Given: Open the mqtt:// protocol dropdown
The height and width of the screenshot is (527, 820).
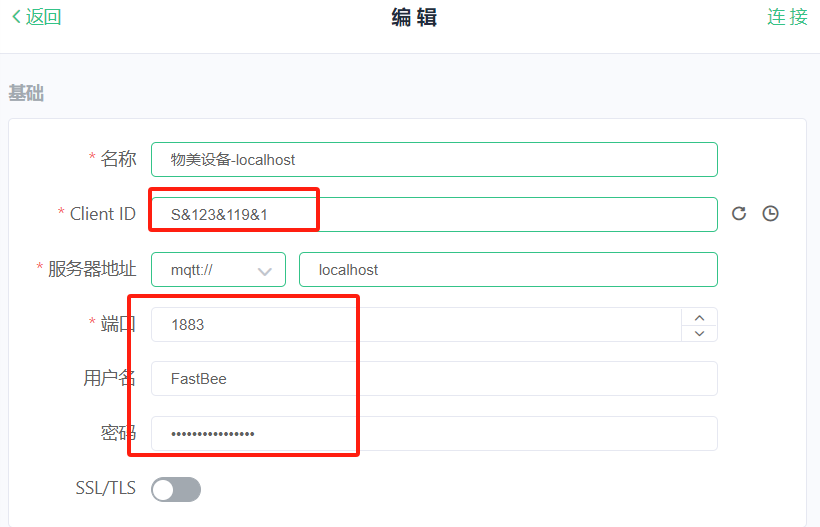Looking at the screenshot, I should pyautogui.click(x=218, y=270).
